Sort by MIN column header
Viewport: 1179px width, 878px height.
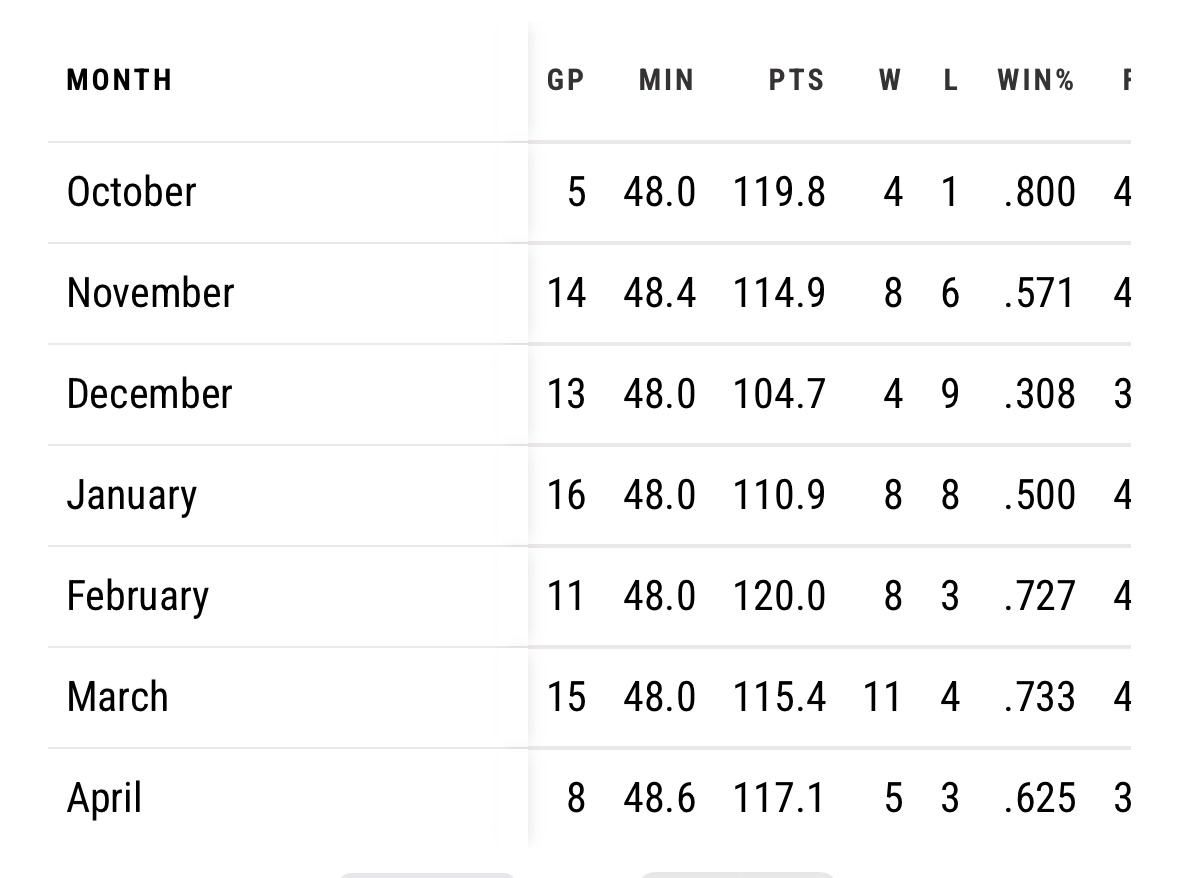(666, 80)
